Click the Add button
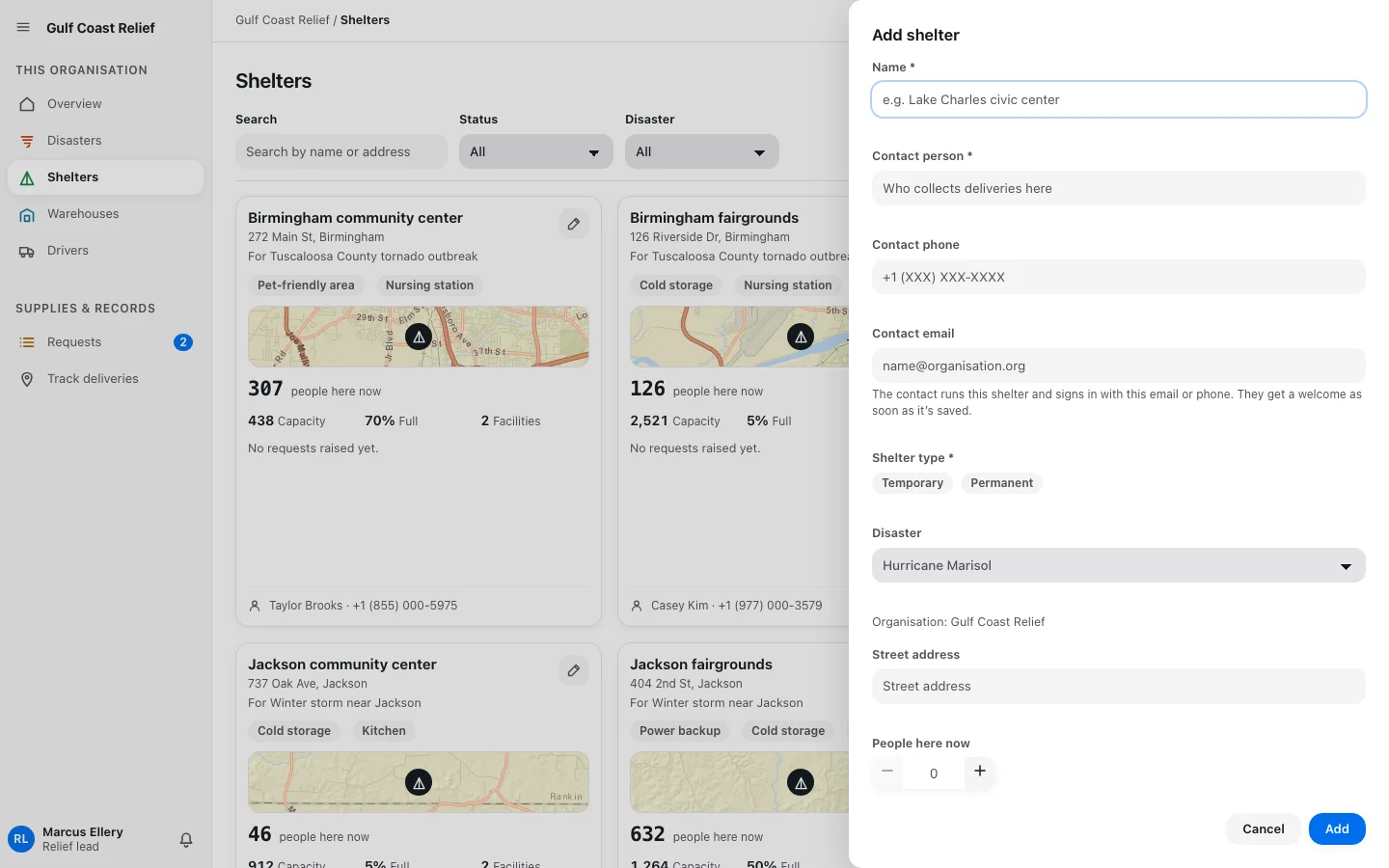 pyautogui.click(x=1337, y=829)
